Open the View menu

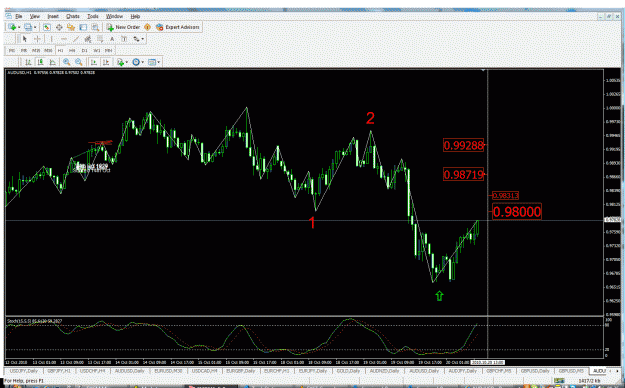(35, 16)
